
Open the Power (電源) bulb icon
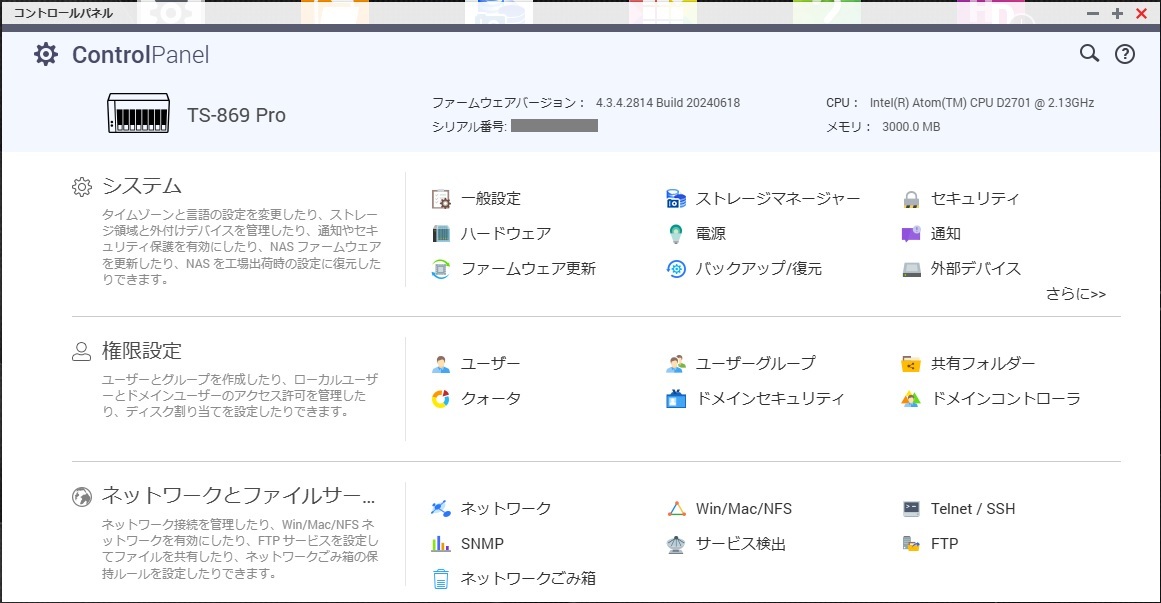coord(676,233)
